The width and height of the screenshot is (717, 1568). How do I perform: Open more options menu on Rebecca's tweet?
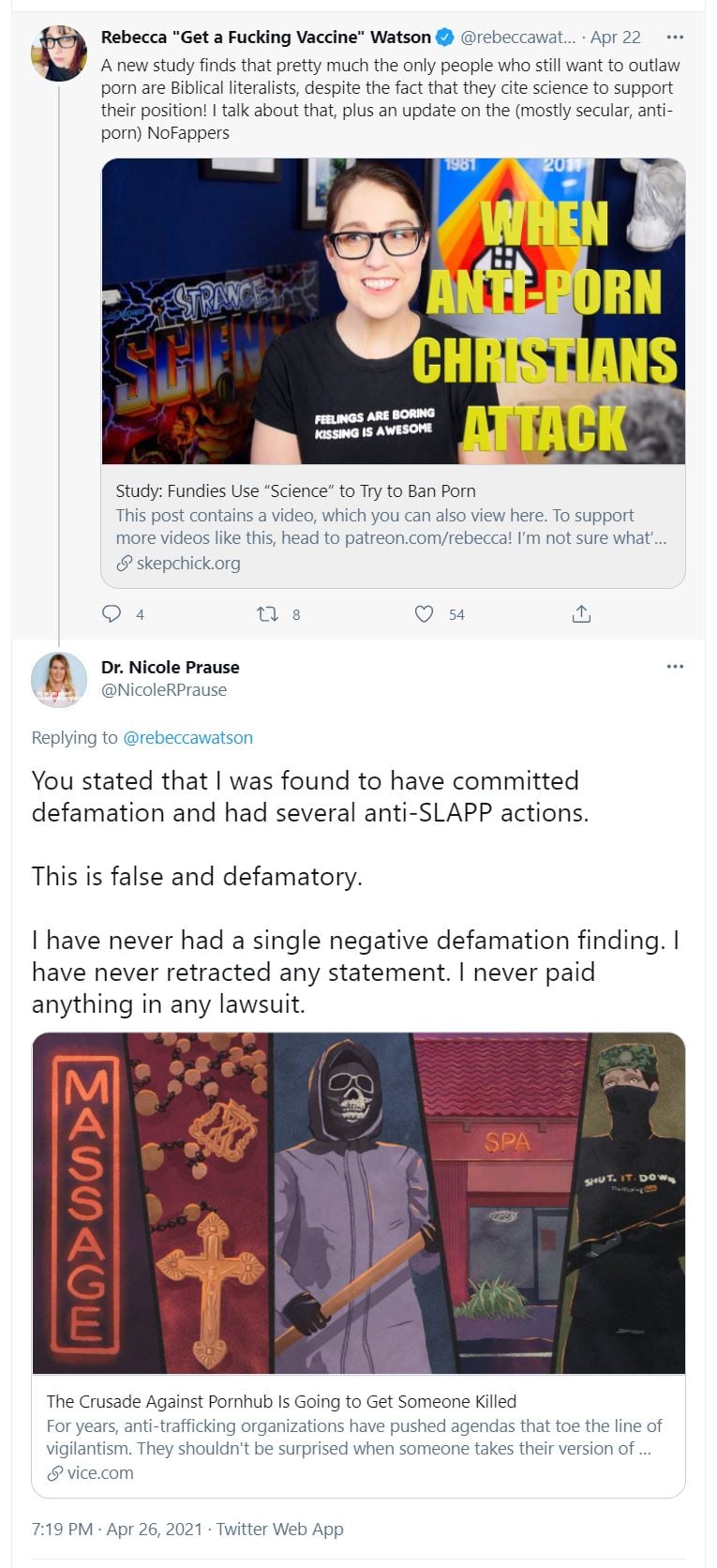pos(675,38)
